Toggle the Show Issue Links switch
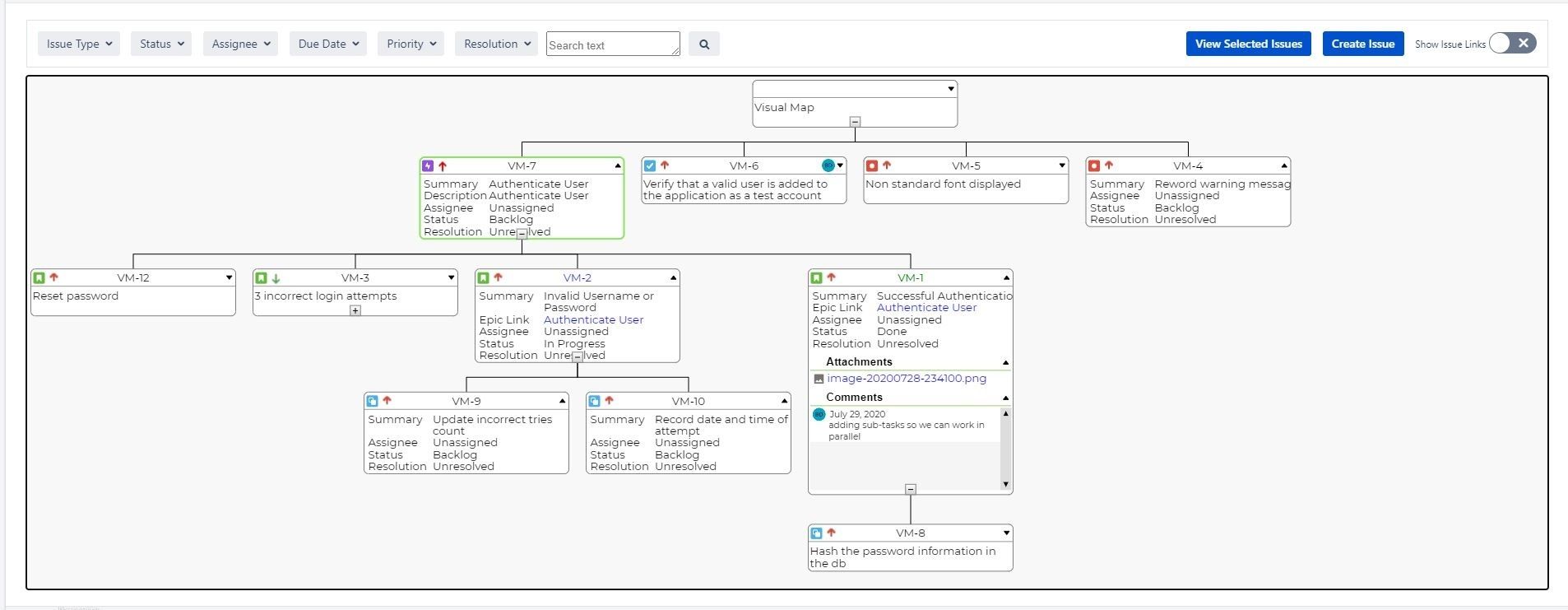 click(1512, 44)
